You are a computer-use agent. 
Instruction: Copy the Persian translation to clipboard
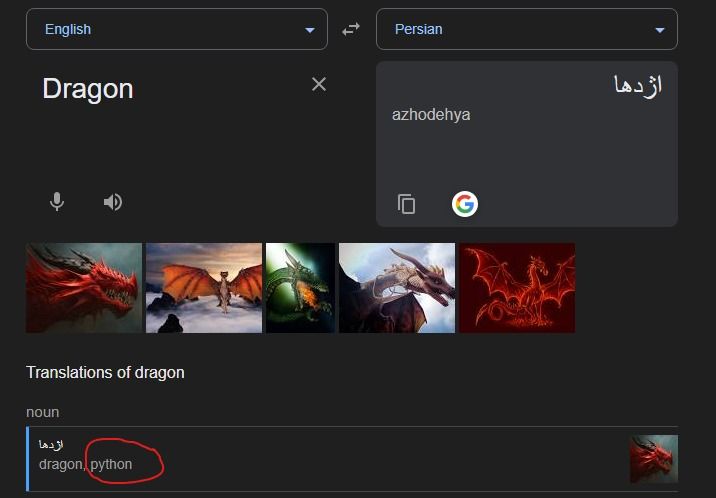[x=406, y=204]
